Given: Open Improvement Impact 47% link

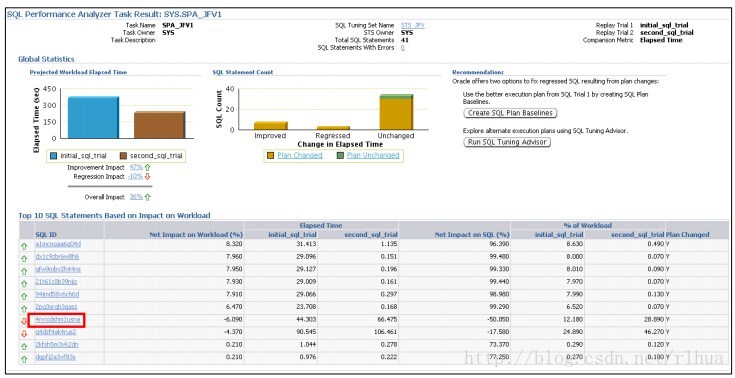Looking at the screenshot, I should click(x=136, y=167).
